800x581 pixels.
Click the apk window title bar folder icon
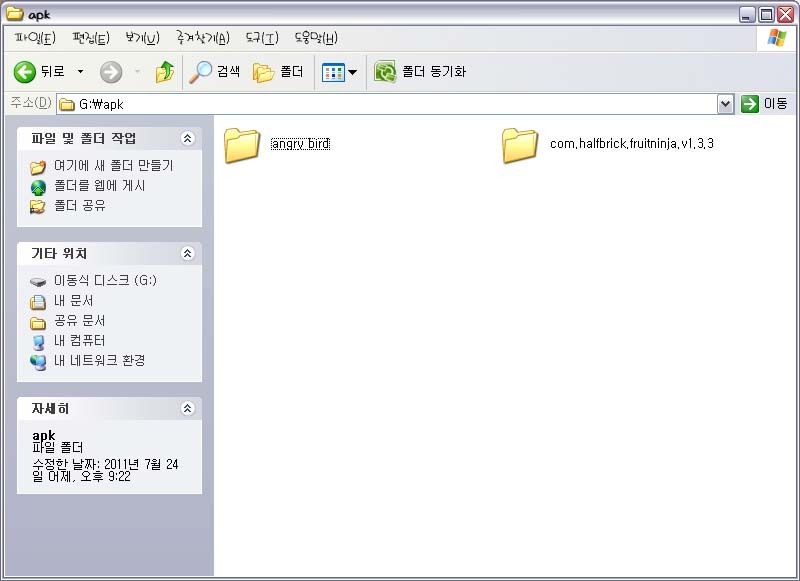[14, 13]
